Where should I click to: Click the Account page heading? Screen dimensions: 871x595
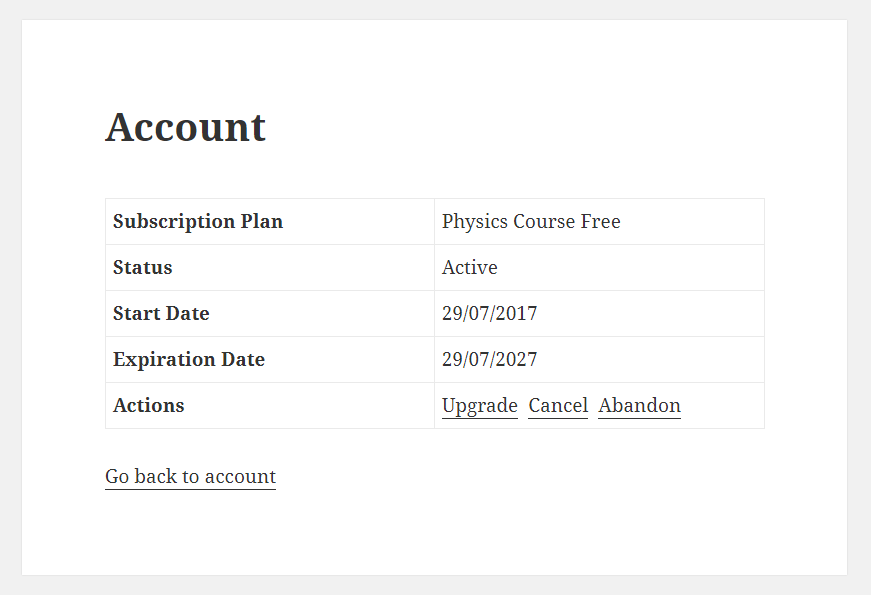(x=186, y=127)
